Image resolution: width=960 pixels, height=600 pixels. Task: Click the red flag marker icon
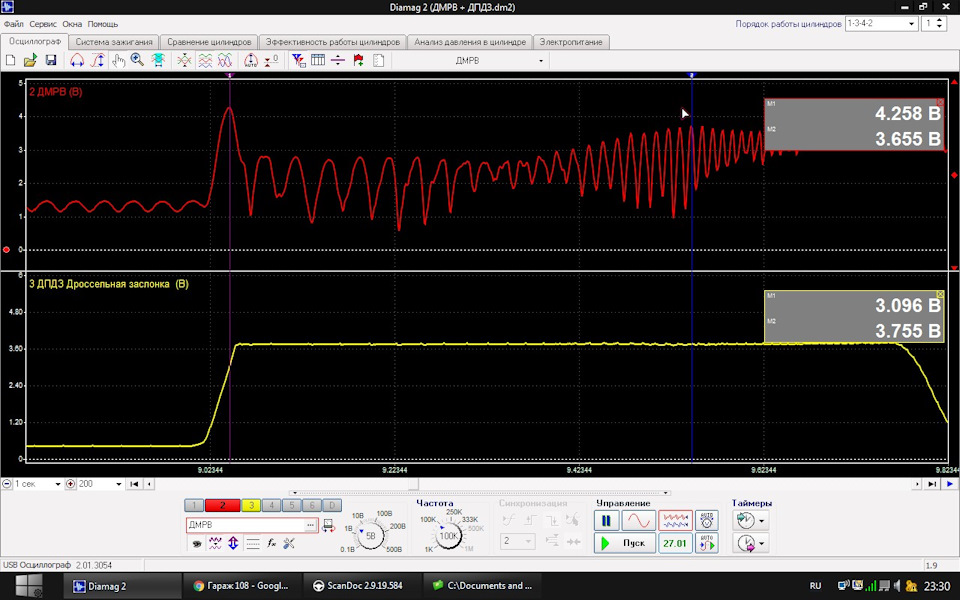(x=358, y=60)
